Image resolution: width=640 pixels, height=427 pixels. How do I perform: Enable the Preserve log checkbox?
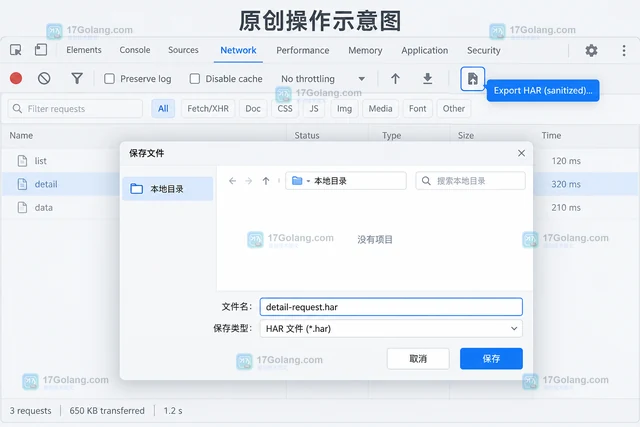109,78
